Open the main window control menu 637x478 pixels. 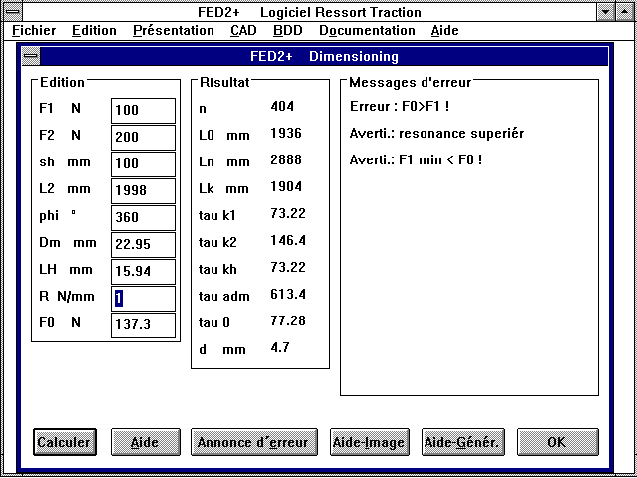pos(14,12)
